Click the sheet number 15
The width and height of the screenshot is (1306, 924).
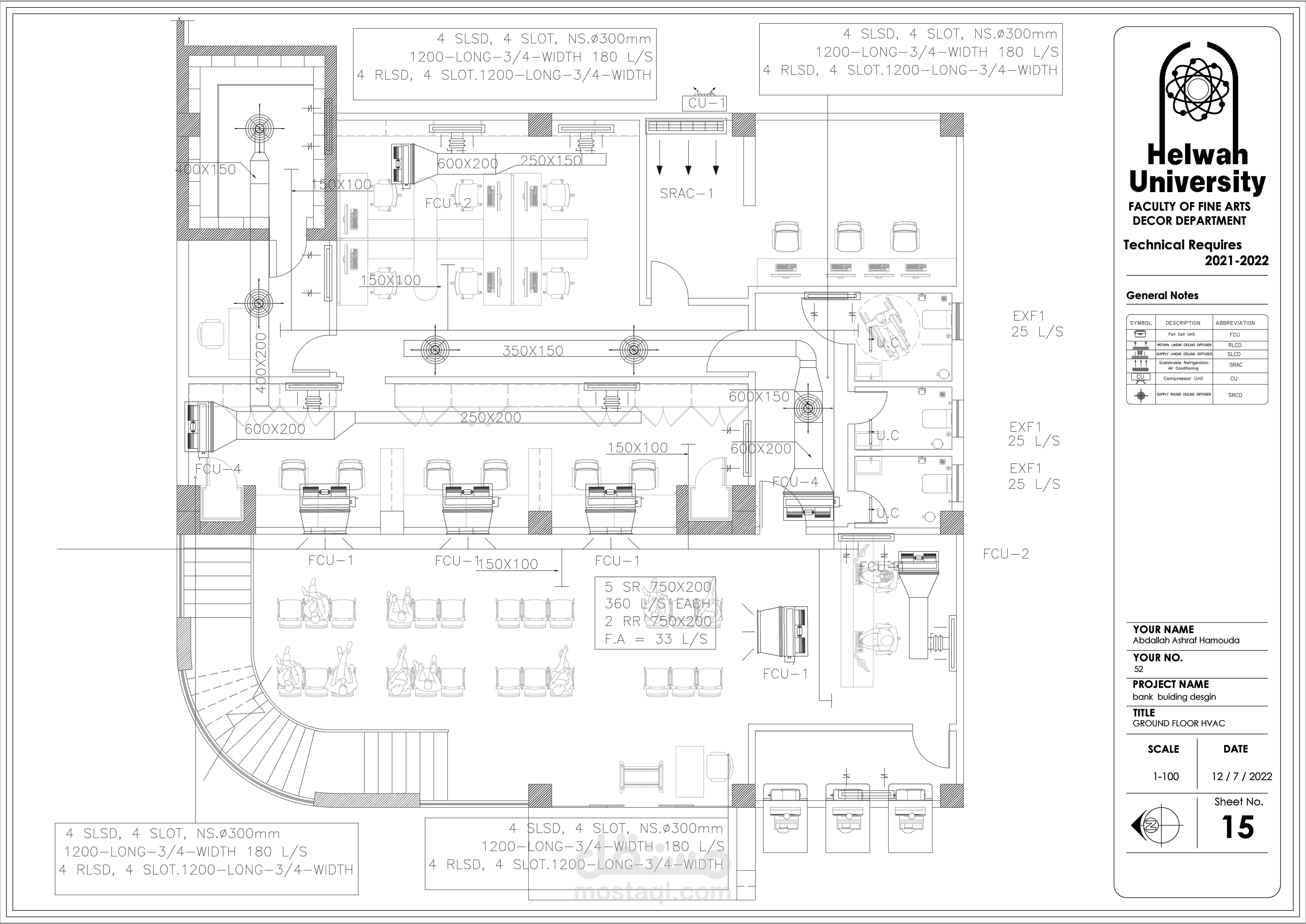pos(1237,827)
